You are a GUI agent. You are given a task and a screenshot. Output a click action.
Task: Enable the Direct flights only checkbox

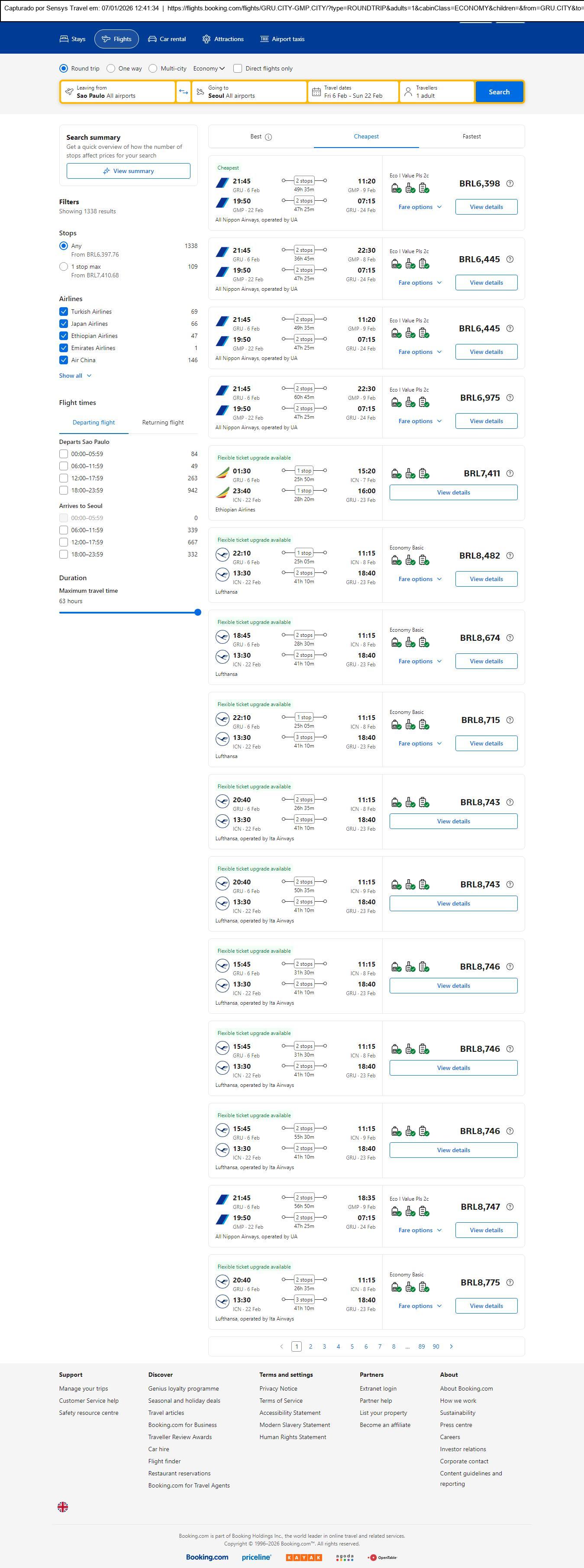[238, 69]
